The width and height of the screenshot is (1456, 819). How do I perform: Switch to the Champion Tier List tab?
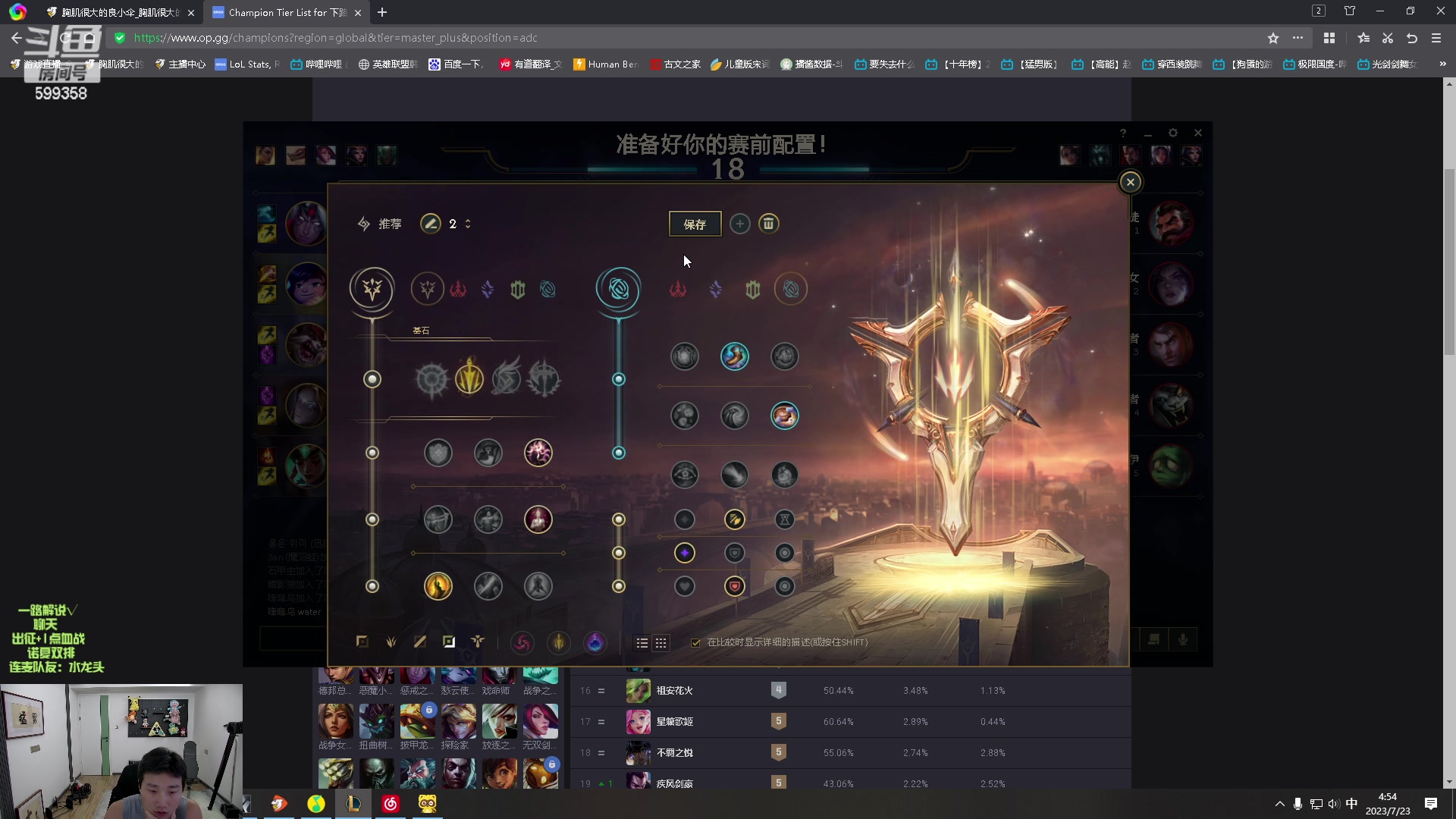[x=287, y=12]
